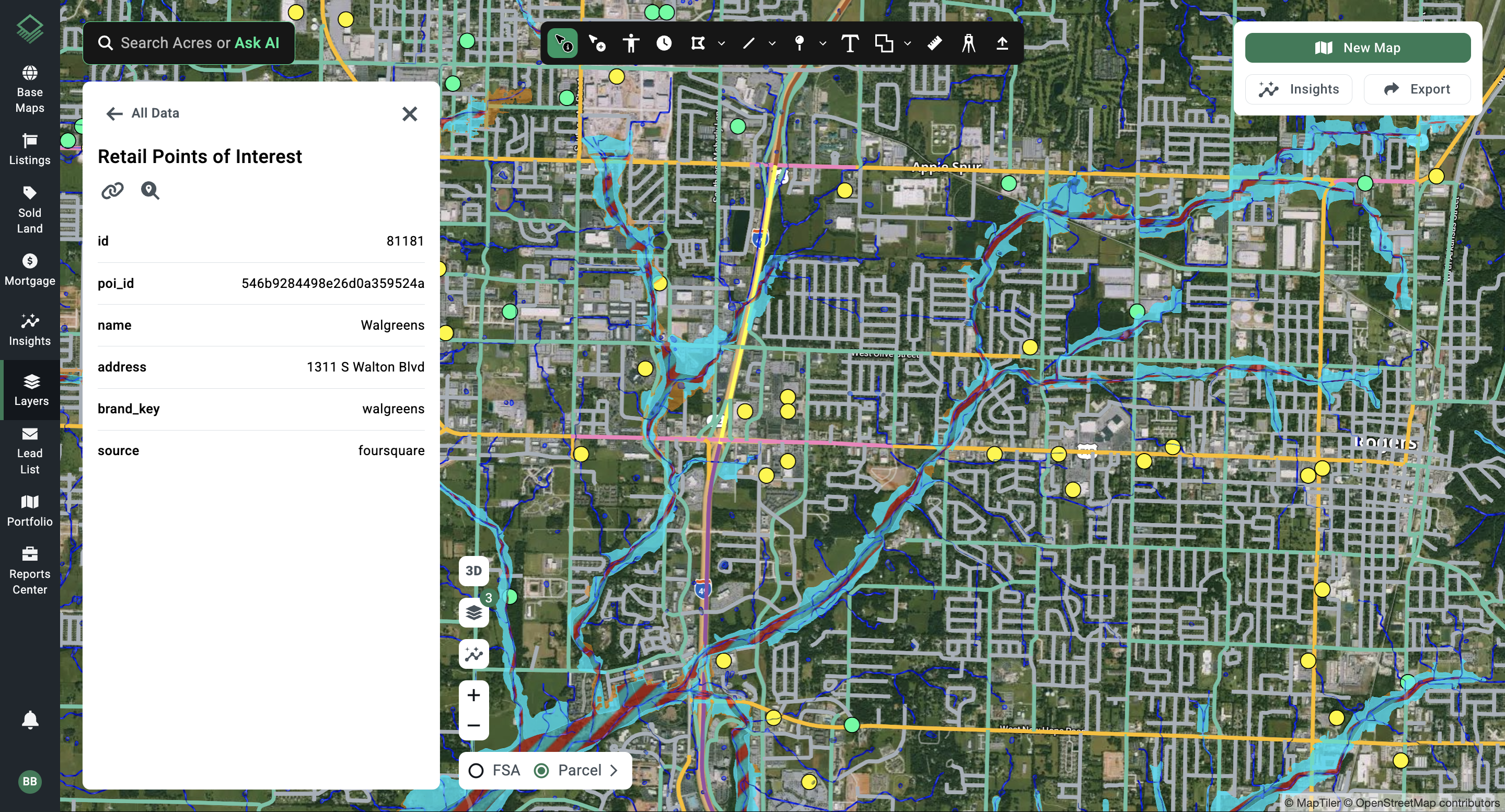Select the Parcel radio option

click(x=541, y=771)
